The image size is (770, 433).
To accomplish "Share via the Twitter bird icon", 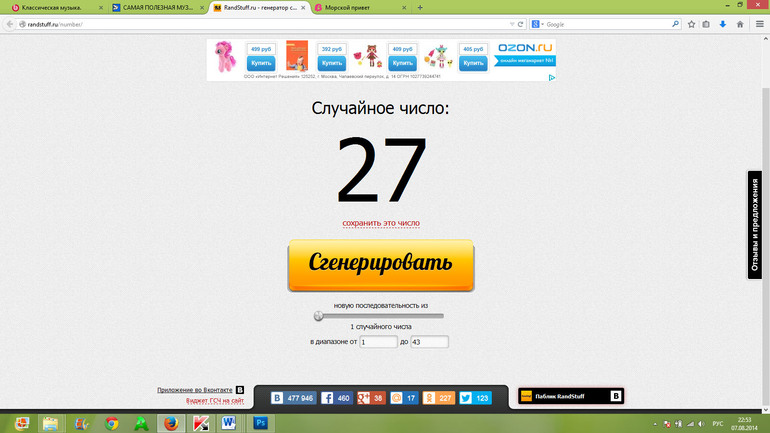I will point(465,398).
